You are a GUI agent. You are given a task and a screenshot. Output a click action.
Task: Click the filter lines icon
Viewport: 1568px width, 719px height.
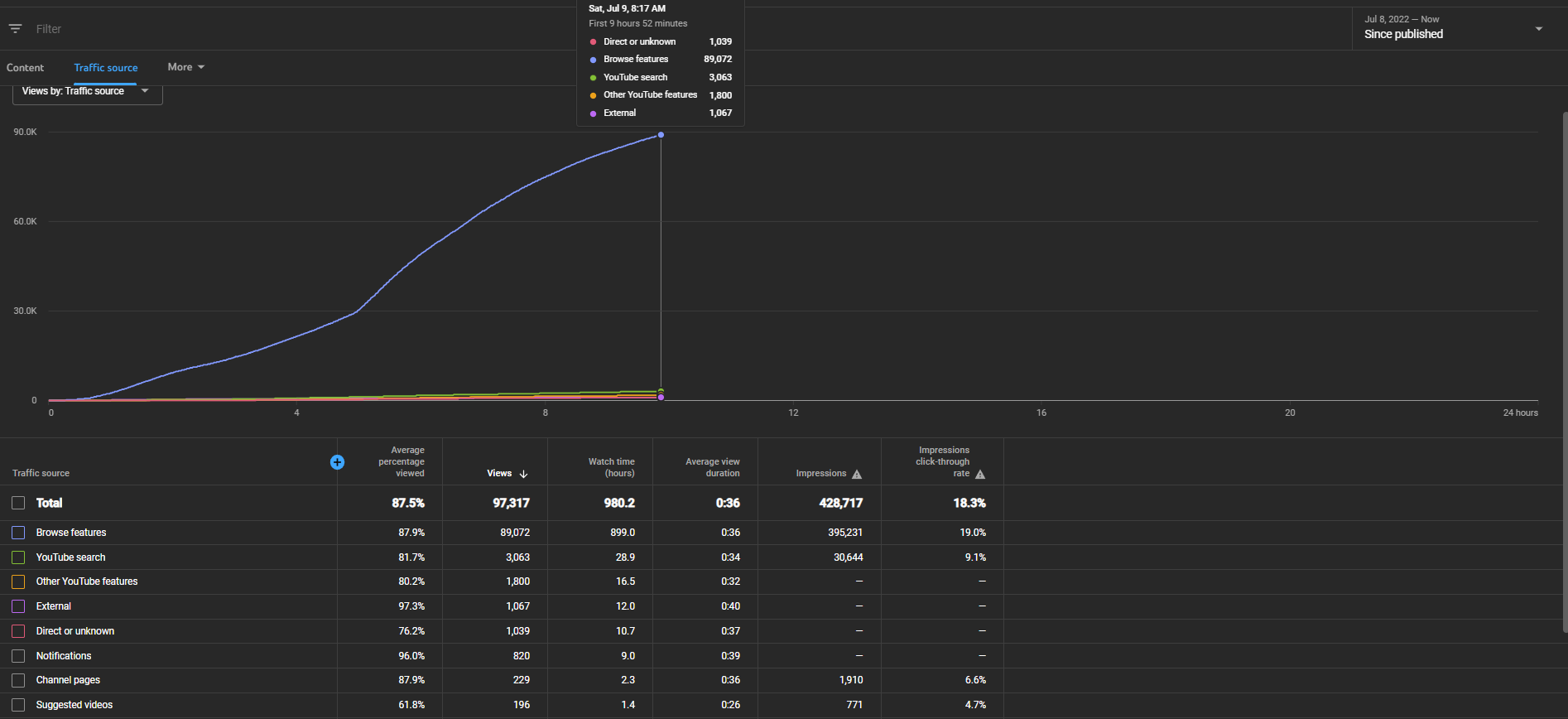coord(15,29)
